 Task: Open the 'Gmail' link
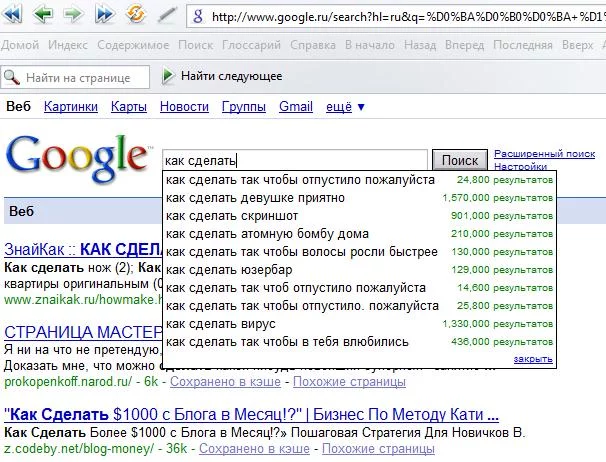pyautogui.click(x=296, y=106)
